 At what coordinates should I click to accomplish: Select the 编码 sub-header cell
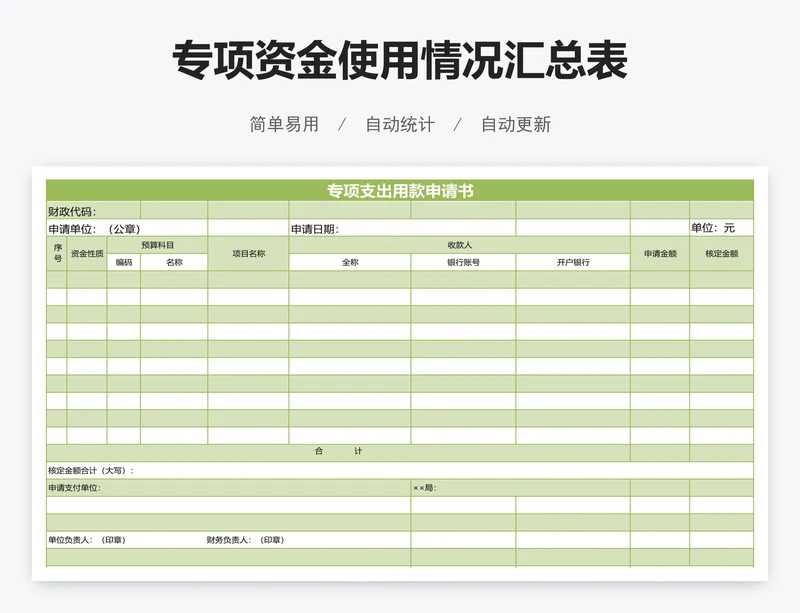click(123, 262)
